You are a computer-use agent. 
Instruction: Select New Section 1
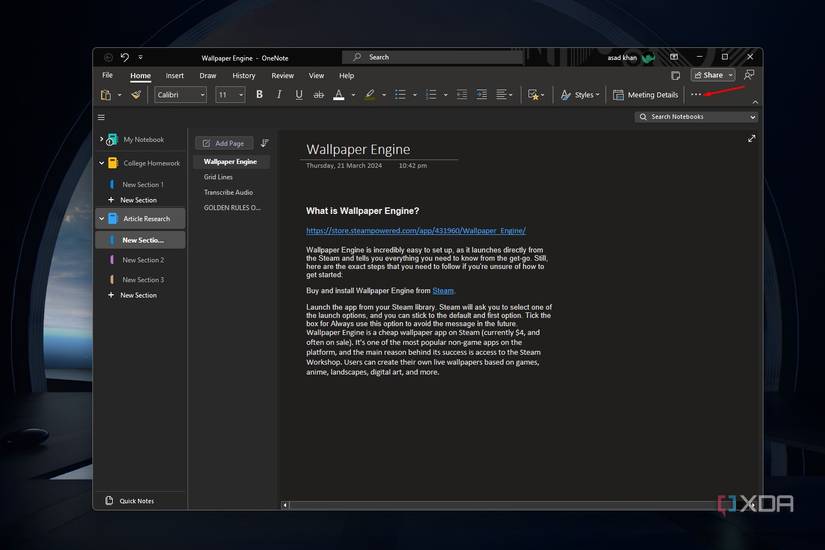pos(143,184)
